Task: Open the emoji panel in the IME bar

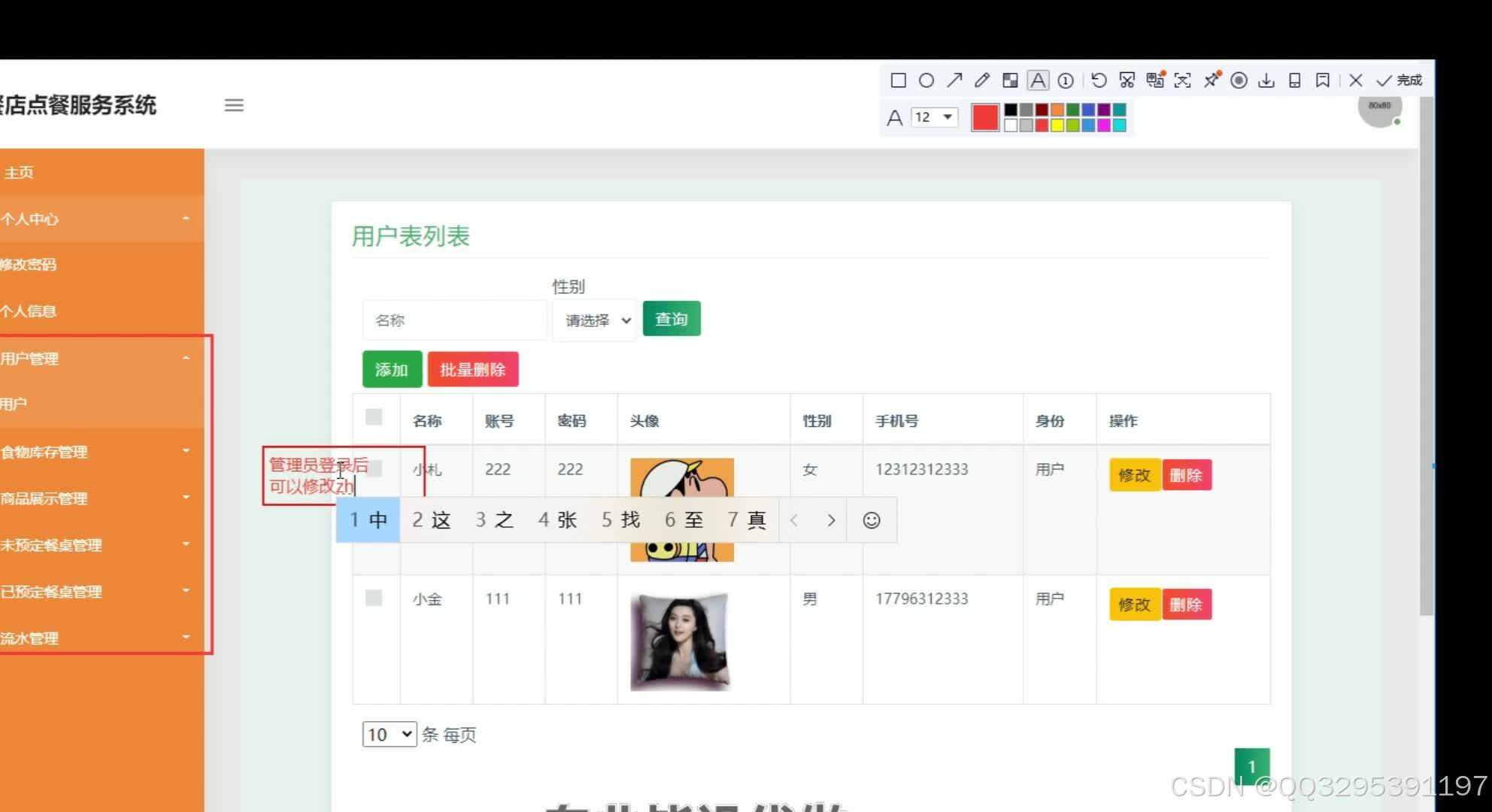Action: 872,520
